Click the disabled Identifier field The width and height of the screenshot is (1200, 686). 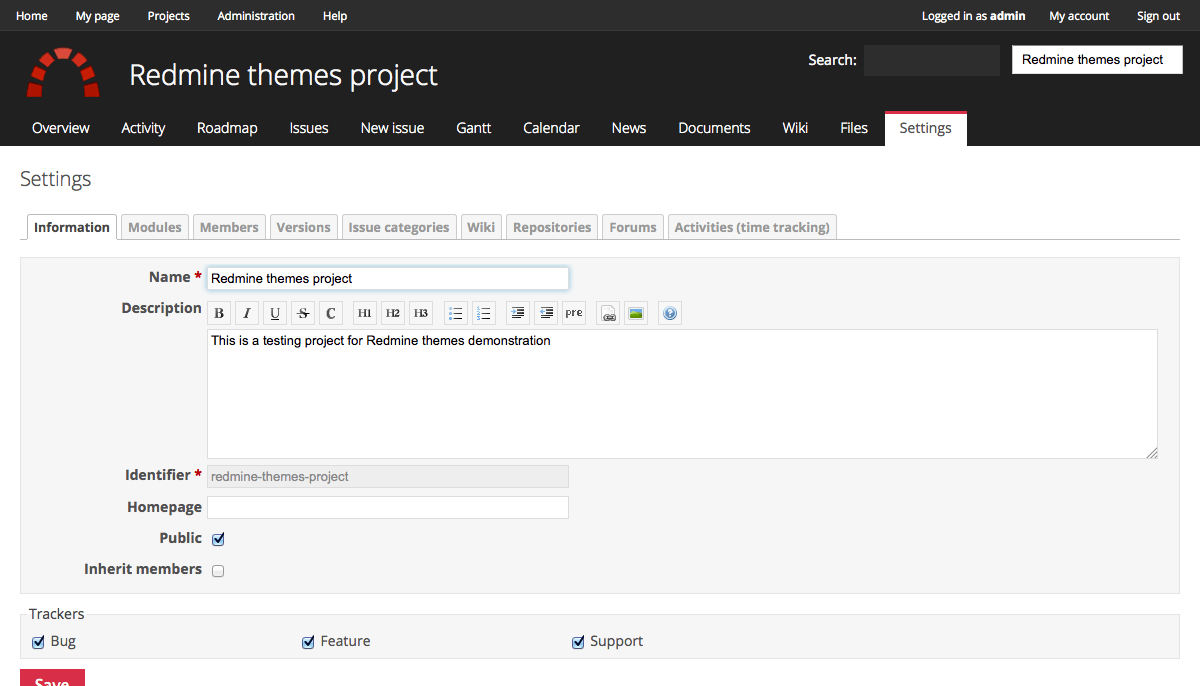pos(388,476)
